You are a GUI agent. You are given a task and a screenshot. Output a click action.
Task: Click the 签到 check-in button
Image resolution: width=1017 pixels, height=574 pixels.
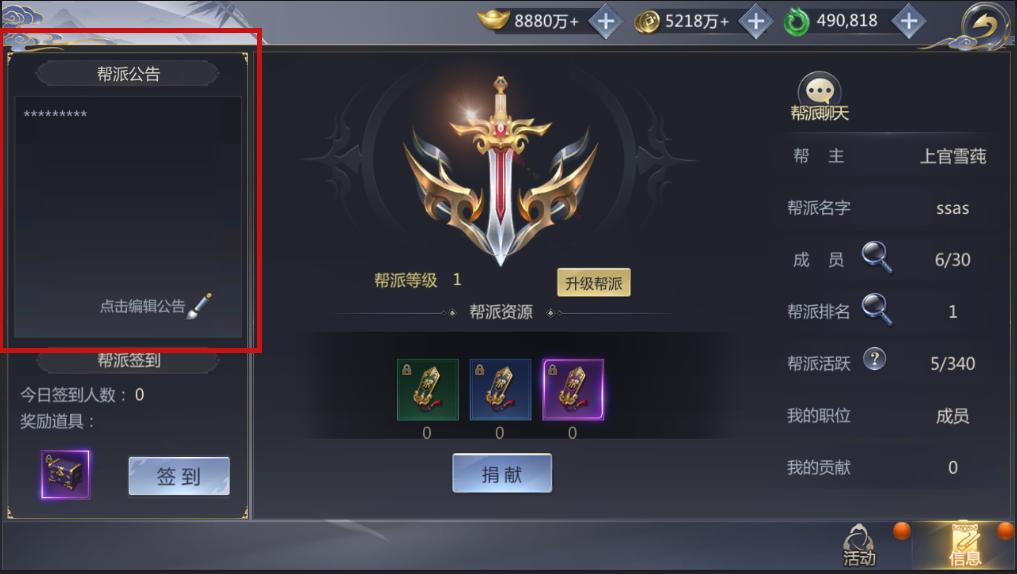point(179,476)
